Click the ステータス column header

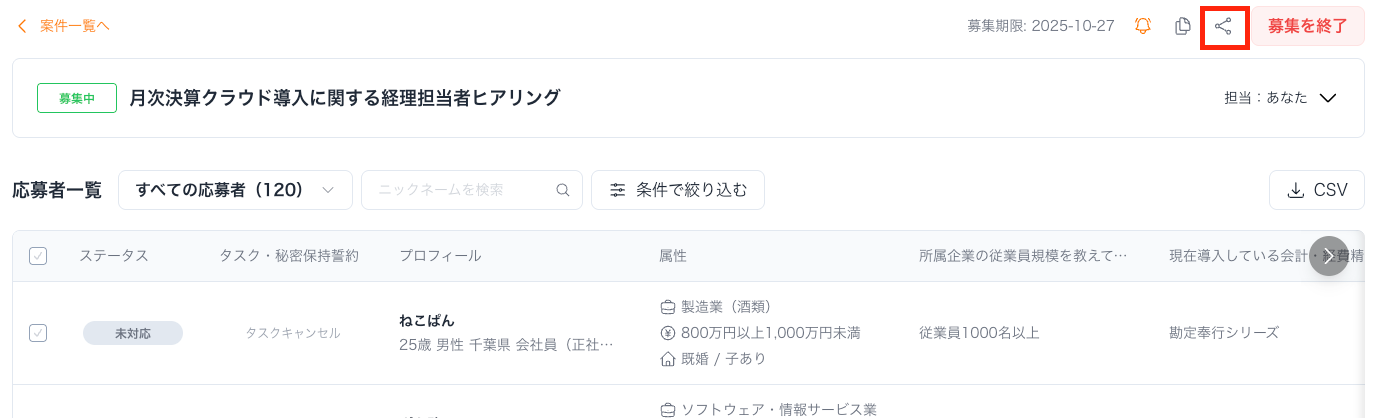tap(114, 256)
